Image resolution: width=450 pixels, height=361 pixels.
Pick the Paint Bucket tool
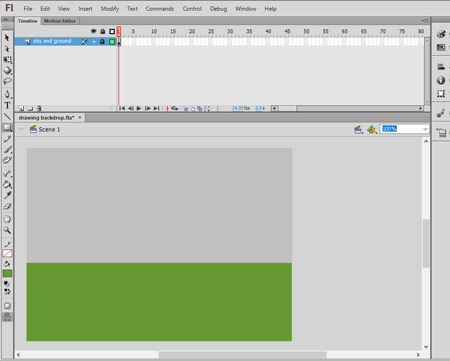[x=7, y=184]
